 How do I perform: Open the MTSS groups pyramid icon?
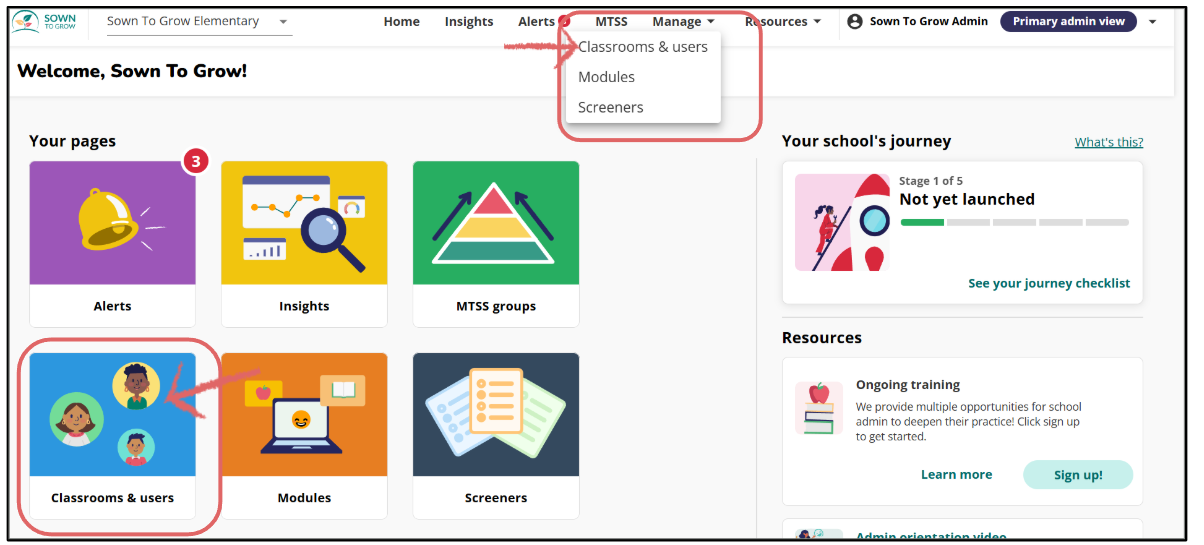tap(496, 223)
